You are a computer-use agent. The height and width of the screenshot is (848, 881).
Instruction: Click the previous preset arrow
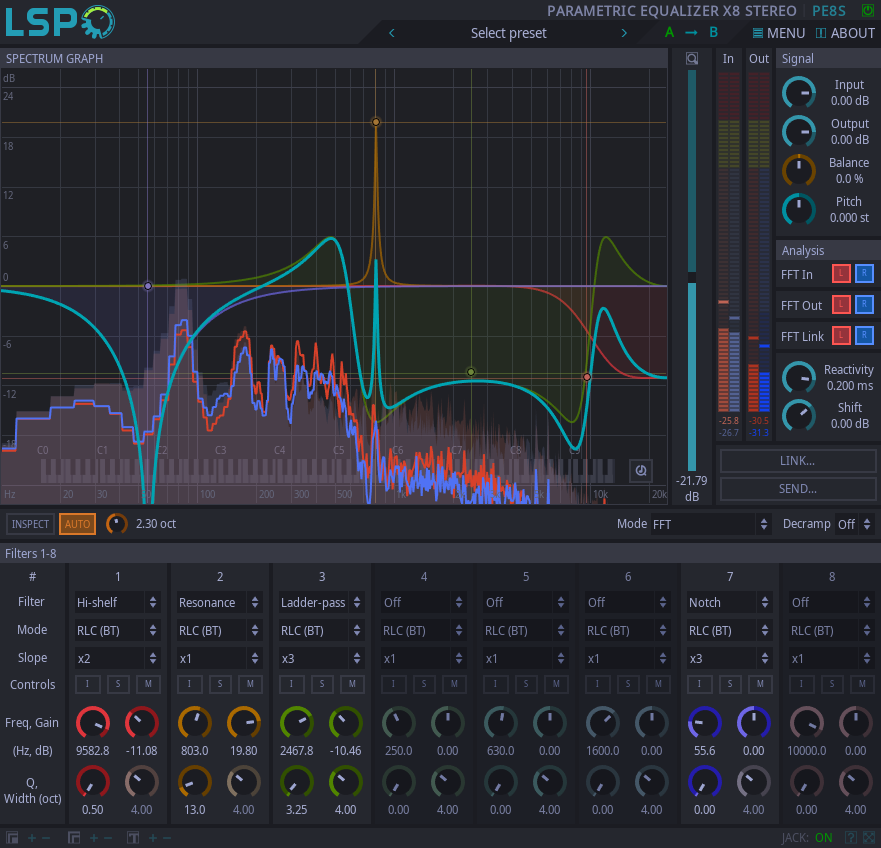click(392, 33)
